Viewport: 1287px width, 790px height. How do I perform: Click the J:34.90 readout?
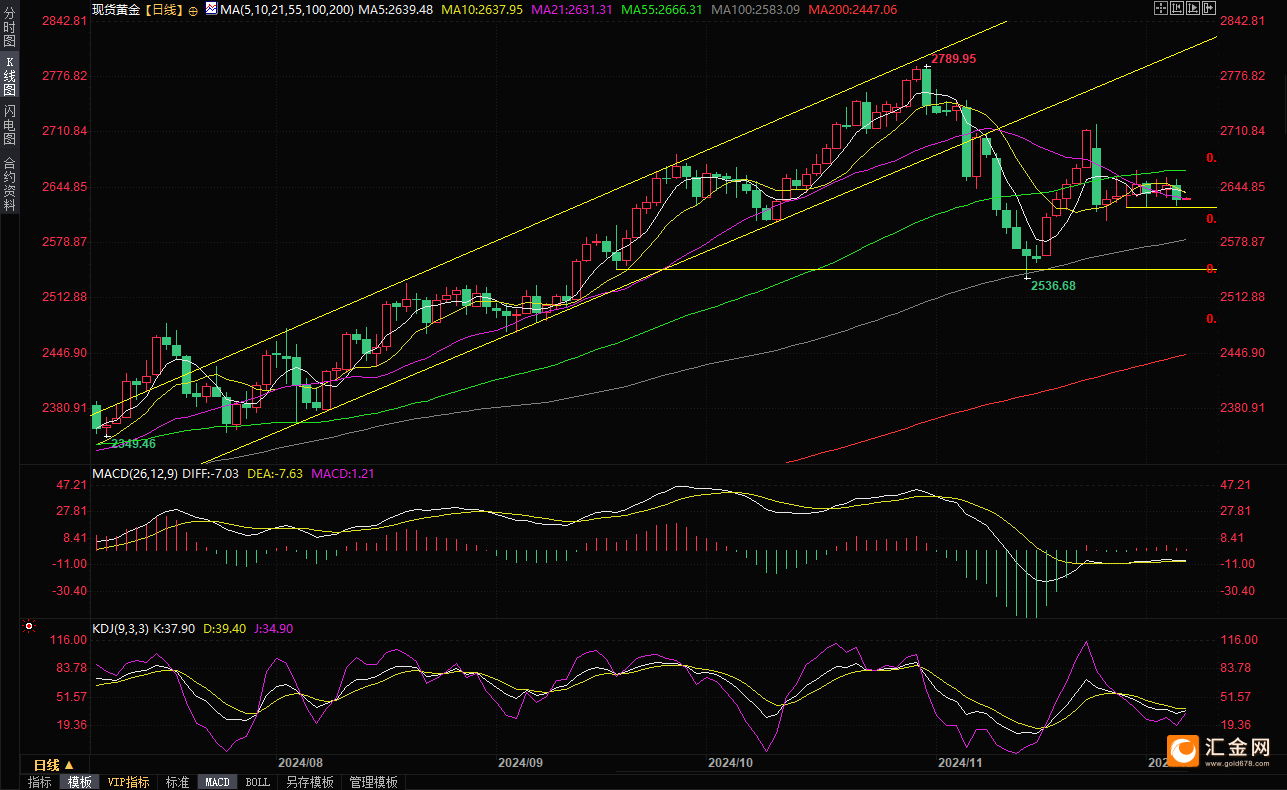[274, 628]
